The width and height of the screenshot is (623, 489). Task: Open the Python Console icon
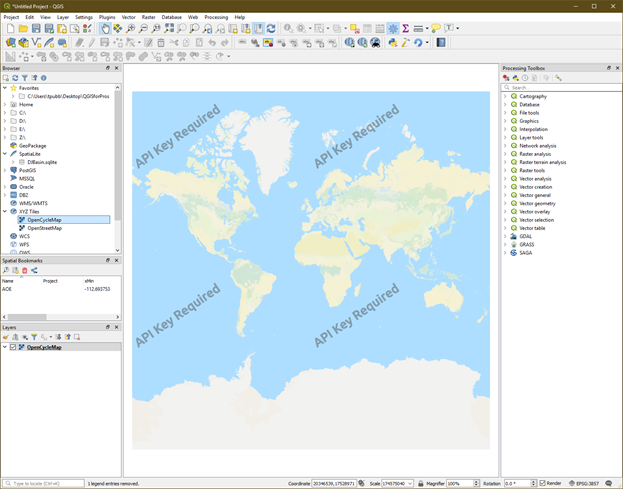point(393,43)
